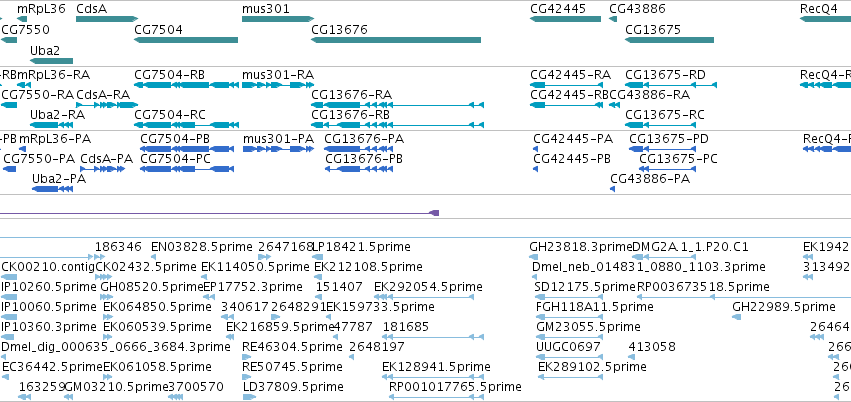The height and width of the screenshot is (402, 851).
Task: Click the CG42445 gene arrow
Action: [x=566, y=19]
